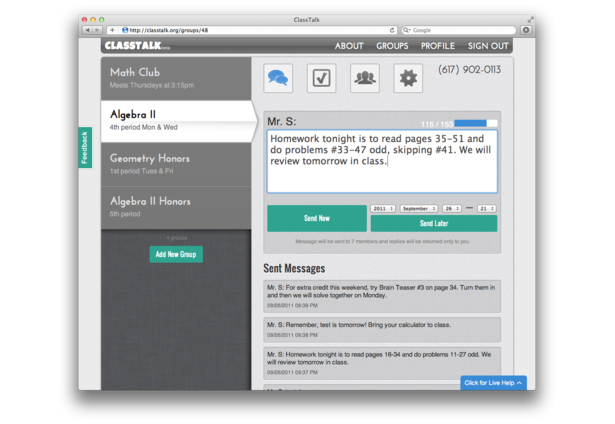
Task: Open the September month dropdown
Action: point(419,209)
